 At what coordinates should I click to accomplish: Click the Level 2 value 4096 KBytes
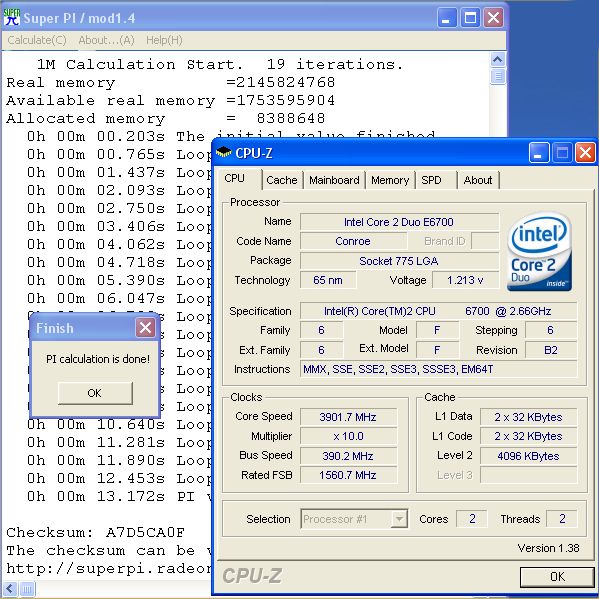528,456
